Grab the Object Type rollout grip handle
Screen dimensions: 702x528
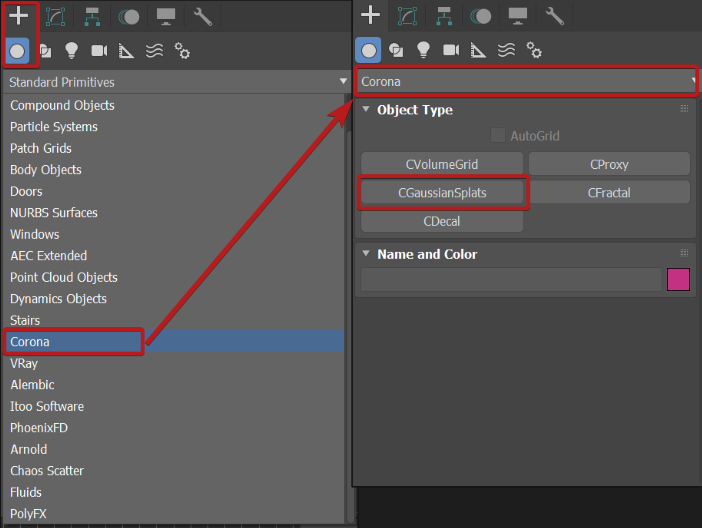pos(684,109)
